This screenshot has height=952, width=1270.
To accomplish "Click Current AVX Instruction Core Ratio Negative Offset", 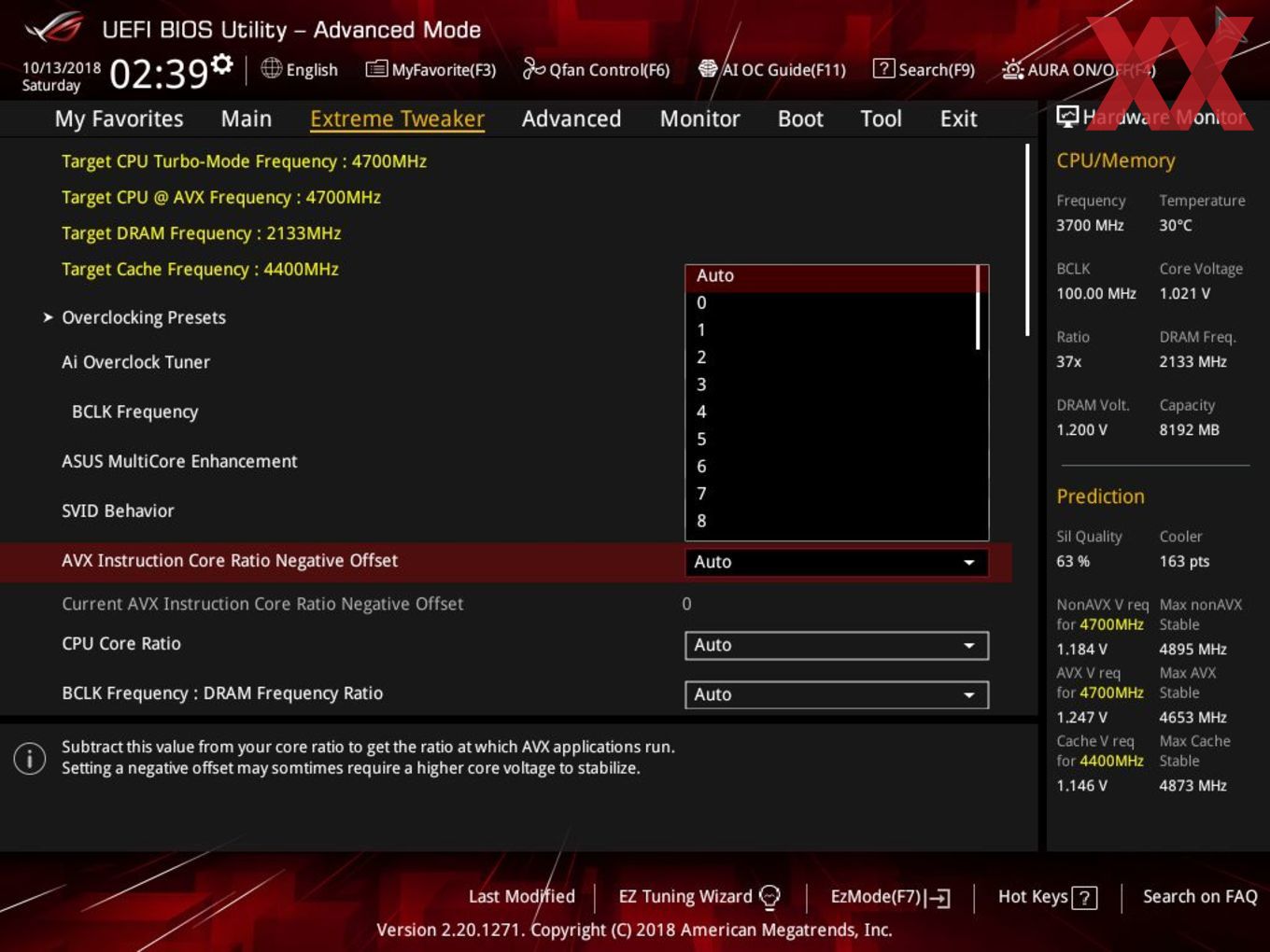I will coord(262,604).
